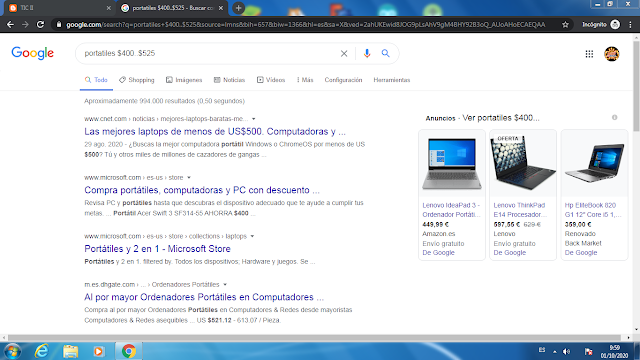Viewport: 640px width, 360px height.
Task: Expand the dhgate.com result dropdown arrow
Action: pos(225,284)
